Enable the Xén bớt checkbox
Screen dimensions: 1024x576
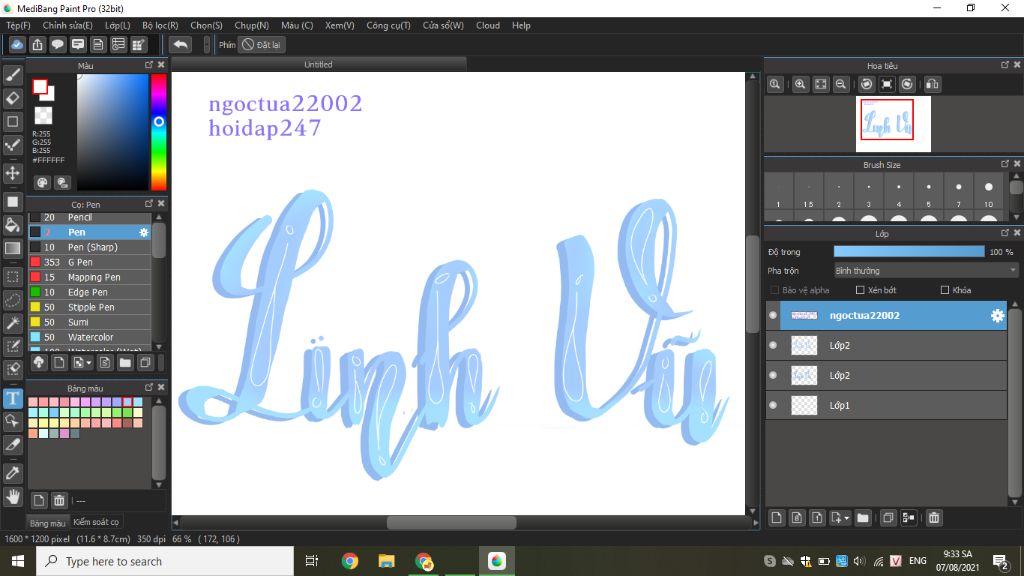[860, 290]
